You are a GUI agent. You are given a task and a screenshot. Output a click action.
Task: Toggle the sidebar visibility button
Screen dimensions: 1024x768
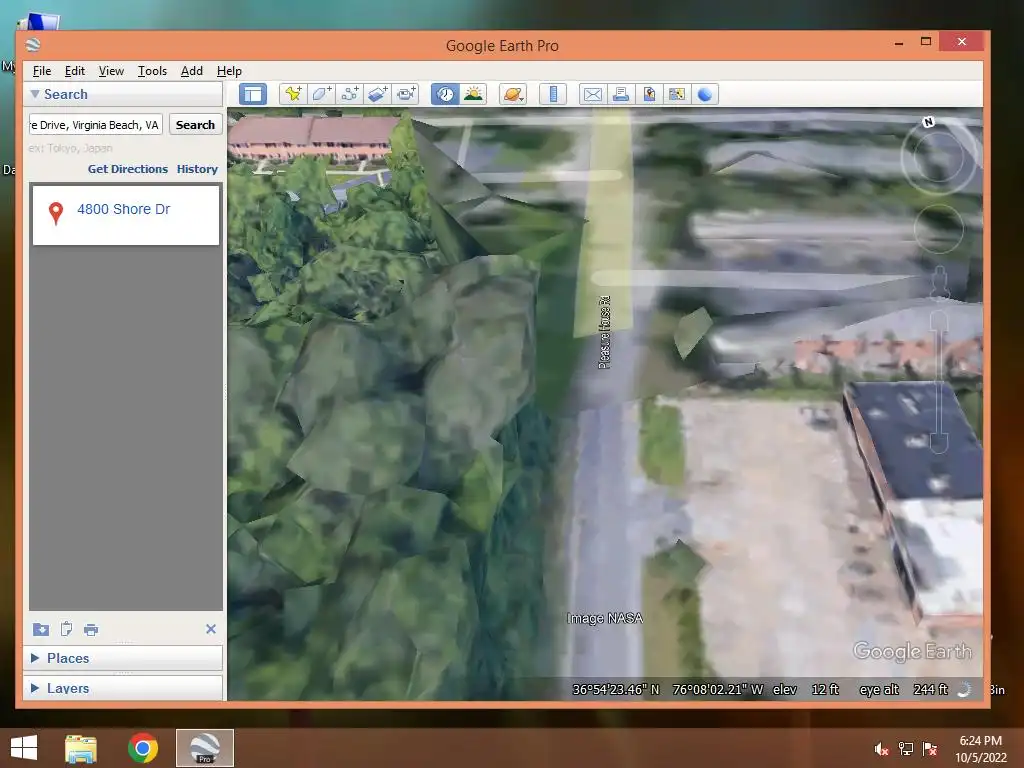253,94
